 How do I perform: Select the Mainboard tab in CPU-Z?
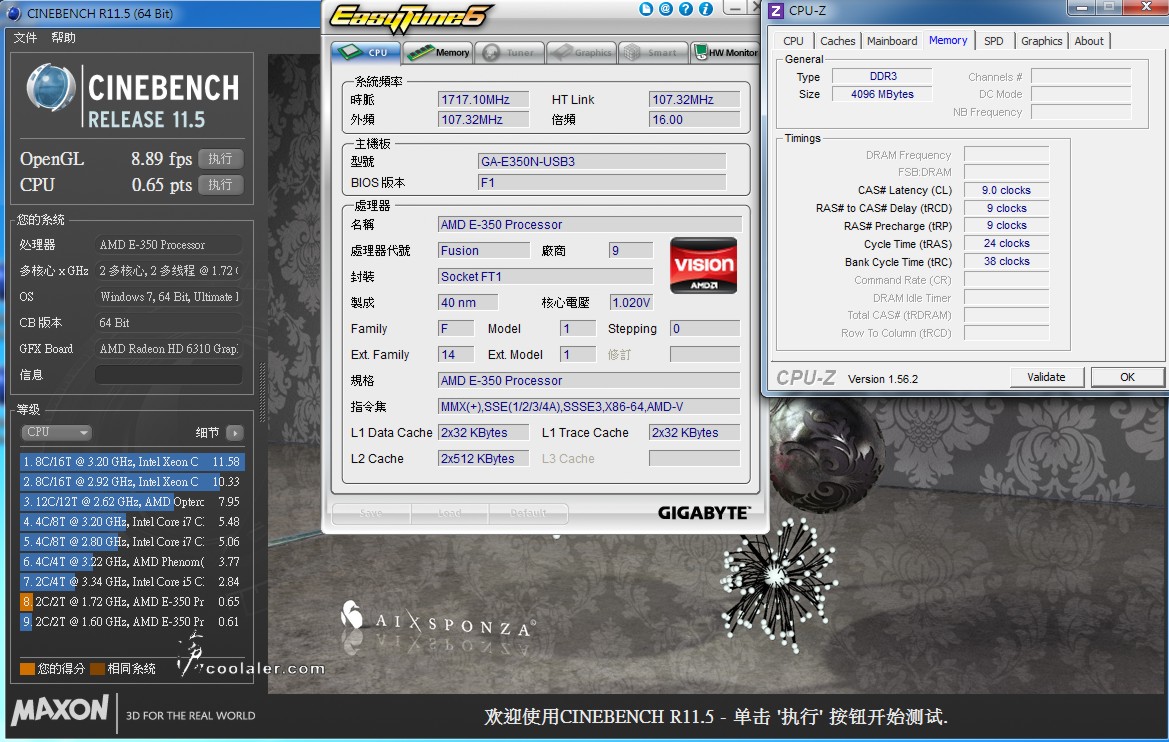click(x=892, y=41)
